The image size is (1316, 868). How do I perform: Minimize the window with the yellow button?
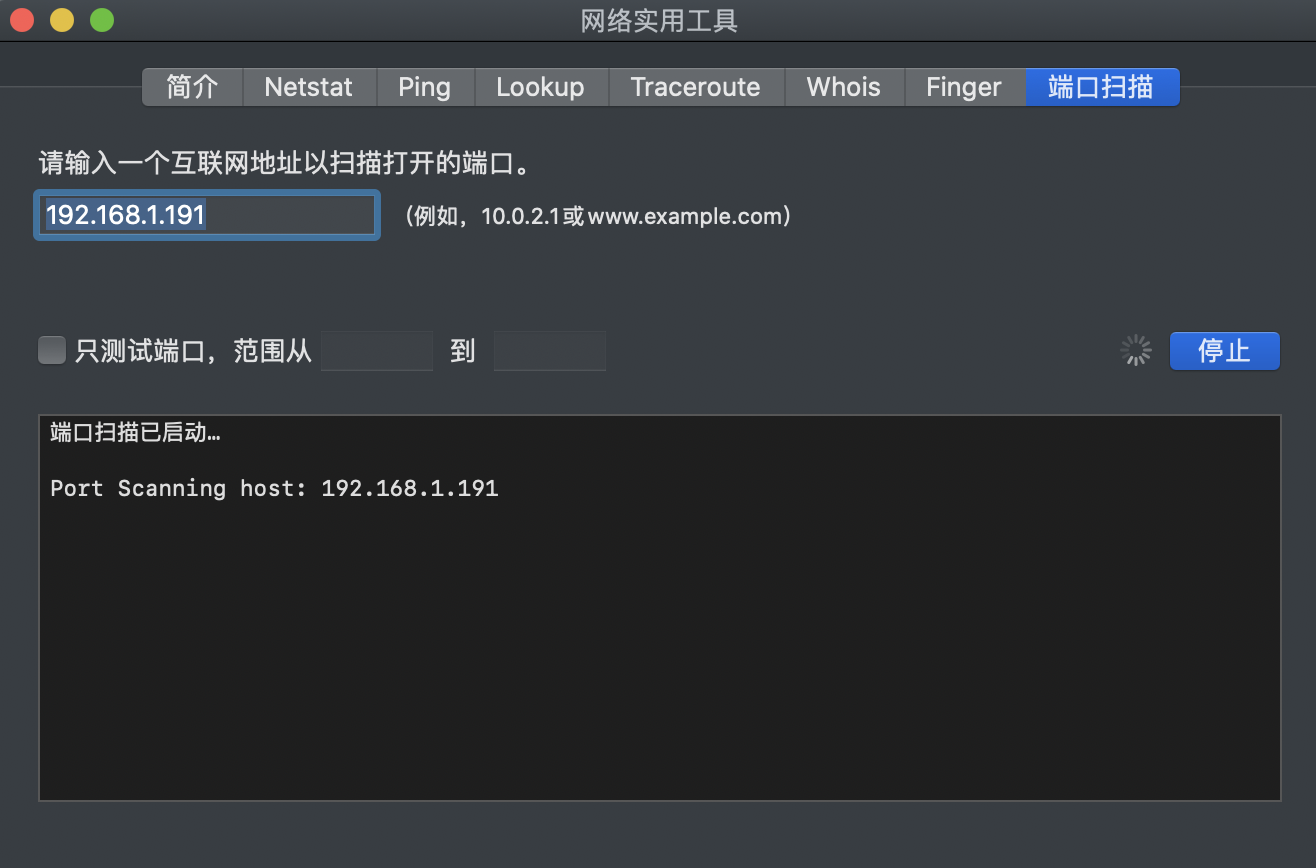point(61,20)
